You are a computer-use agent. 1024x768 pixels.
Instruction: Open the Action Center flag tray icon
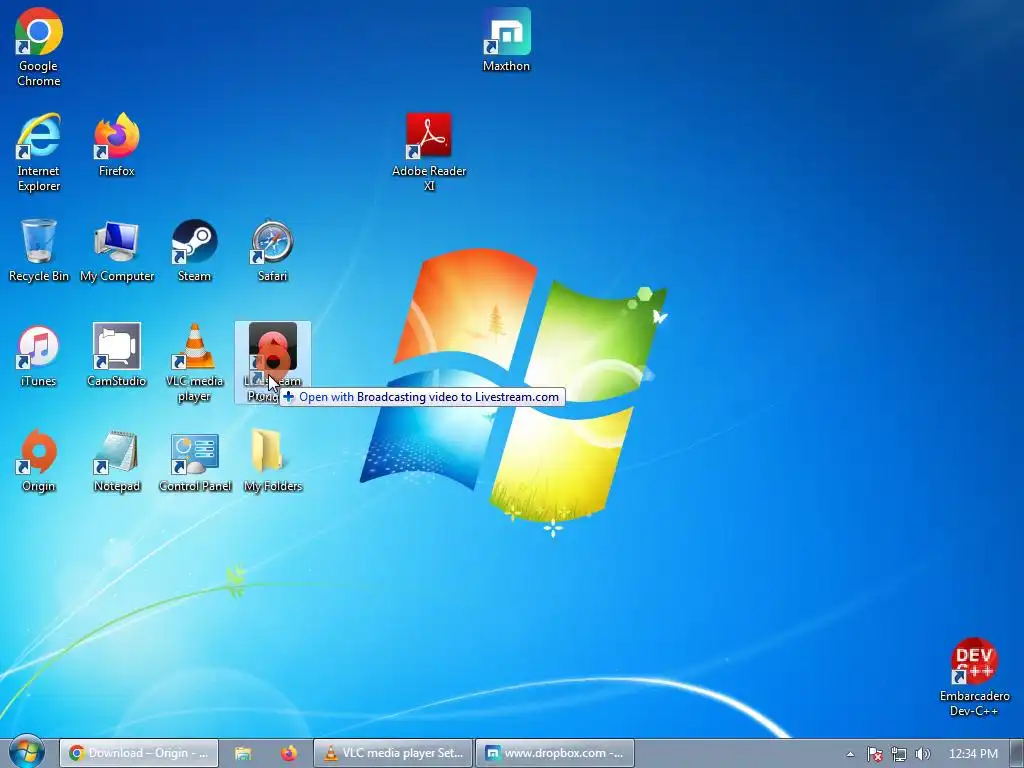874,754
